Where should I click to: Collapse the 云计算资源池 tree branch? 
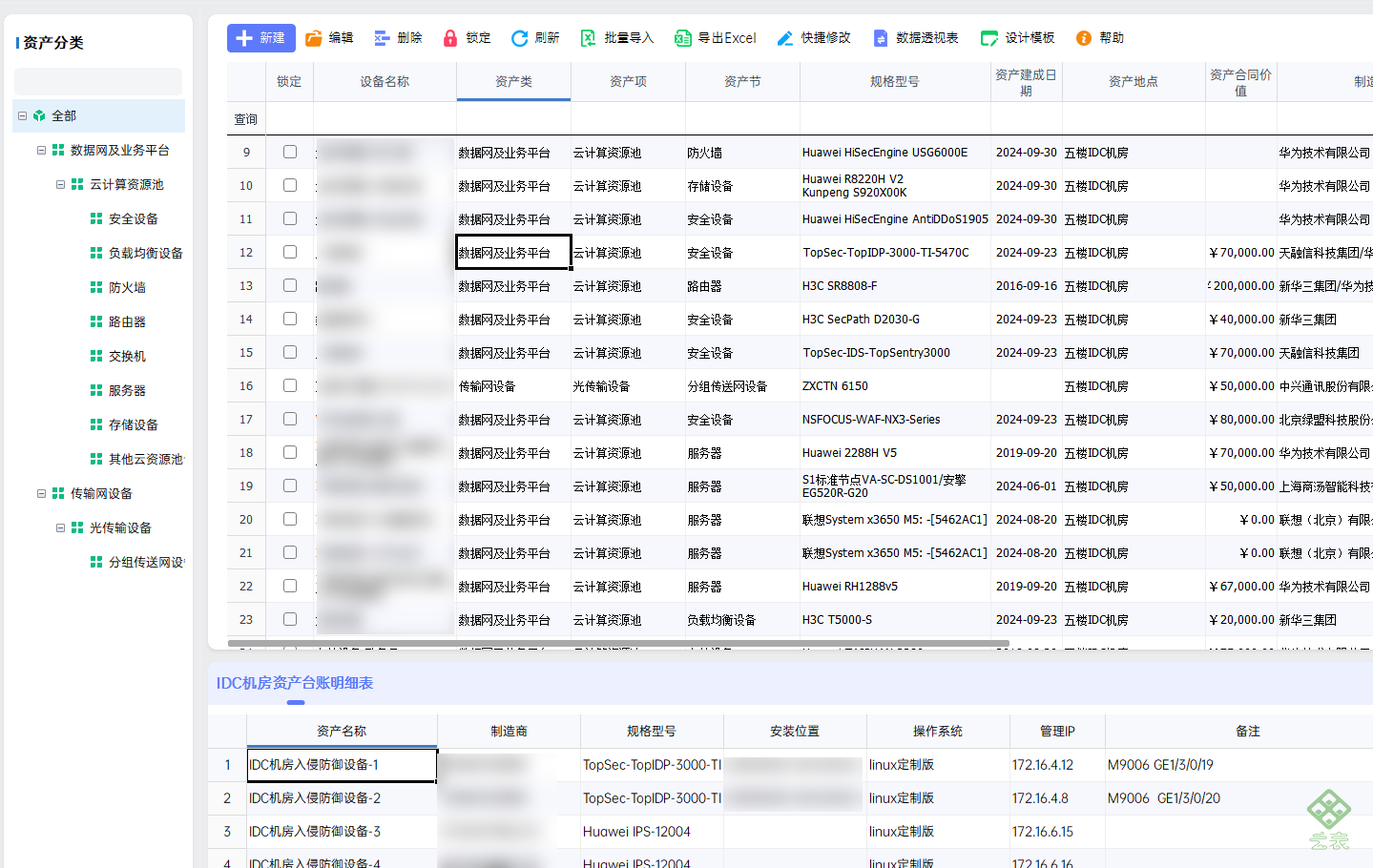(60, 185)
